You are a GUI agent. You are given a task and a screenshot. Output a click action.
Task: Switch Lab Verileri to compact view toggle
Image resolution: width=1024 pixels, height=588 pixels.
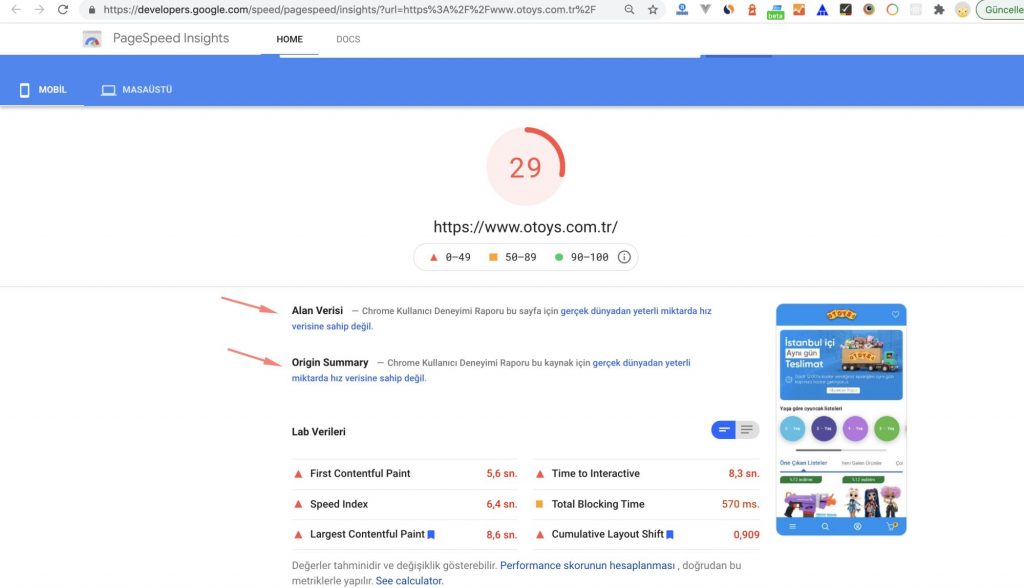[x=723, y=430]
